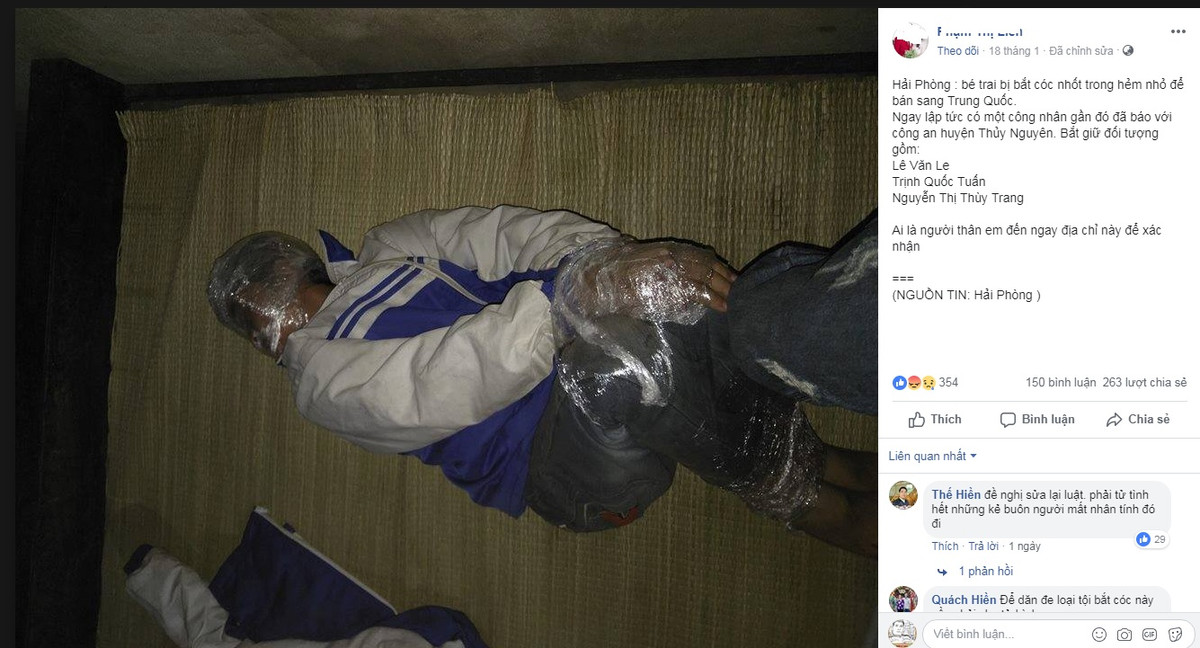Expand the Liên quan nhất sort dropdown
This screenshot has width=1200, height=648.
click(932, 456)
